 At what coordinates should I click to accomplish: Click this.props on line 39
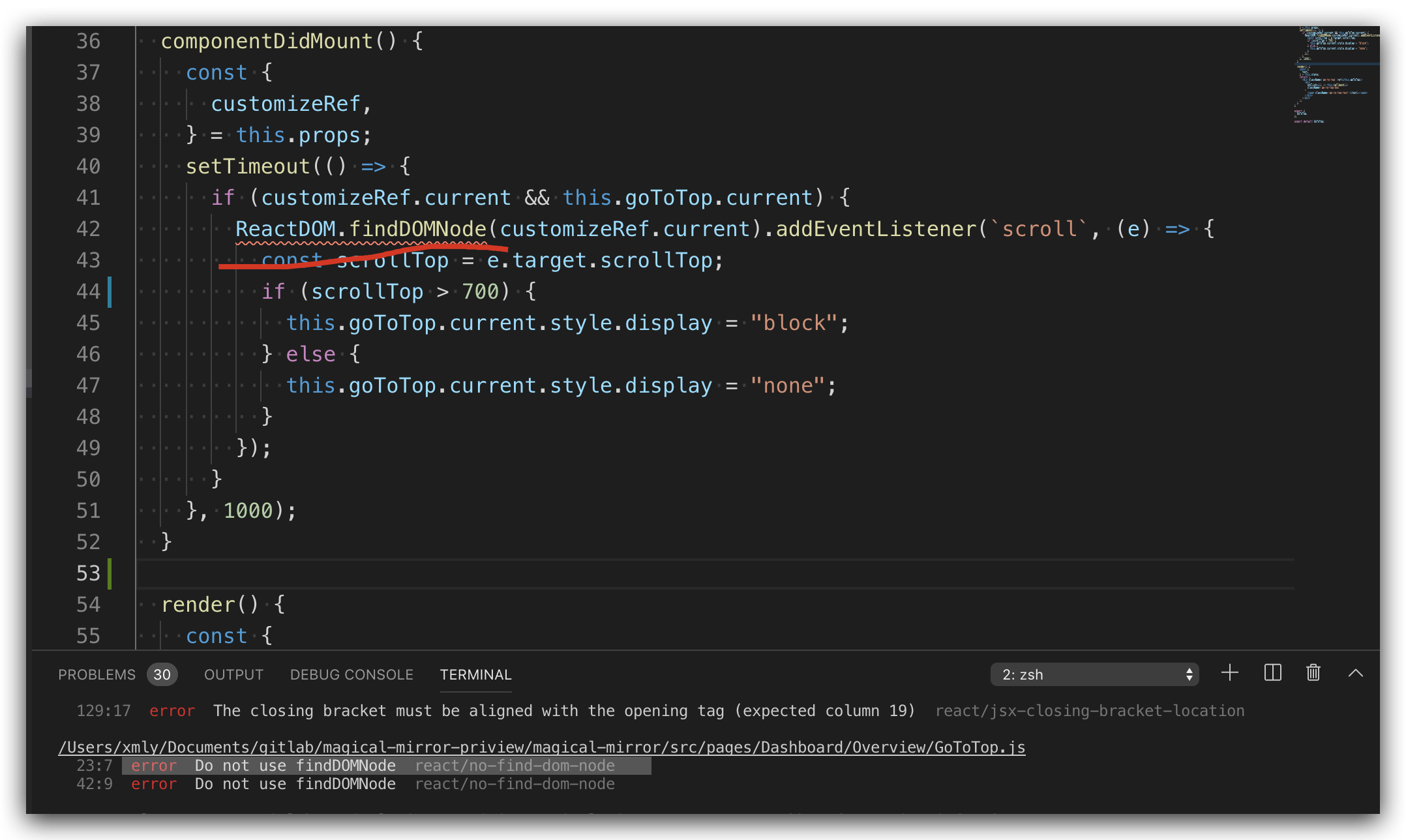pyautogui.click(x=298, y=135)
